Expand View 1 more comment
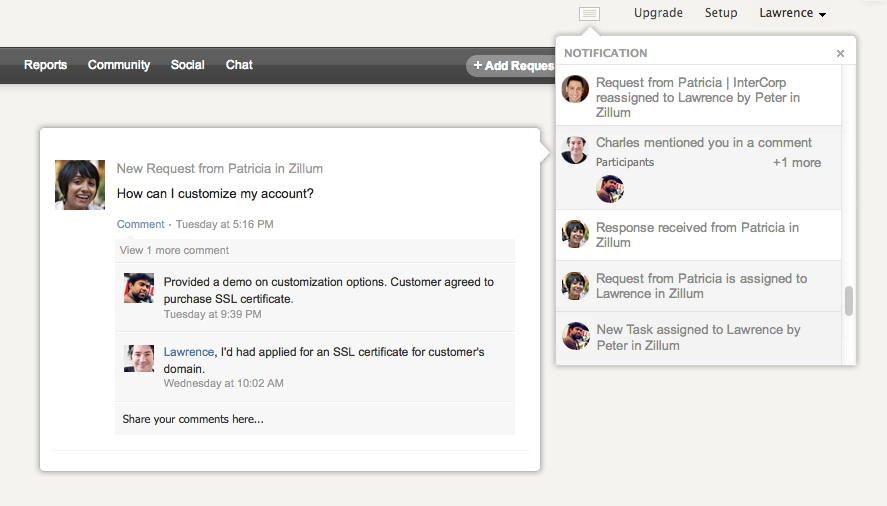Viewport: 887px width, 506px height. (174, 250)
